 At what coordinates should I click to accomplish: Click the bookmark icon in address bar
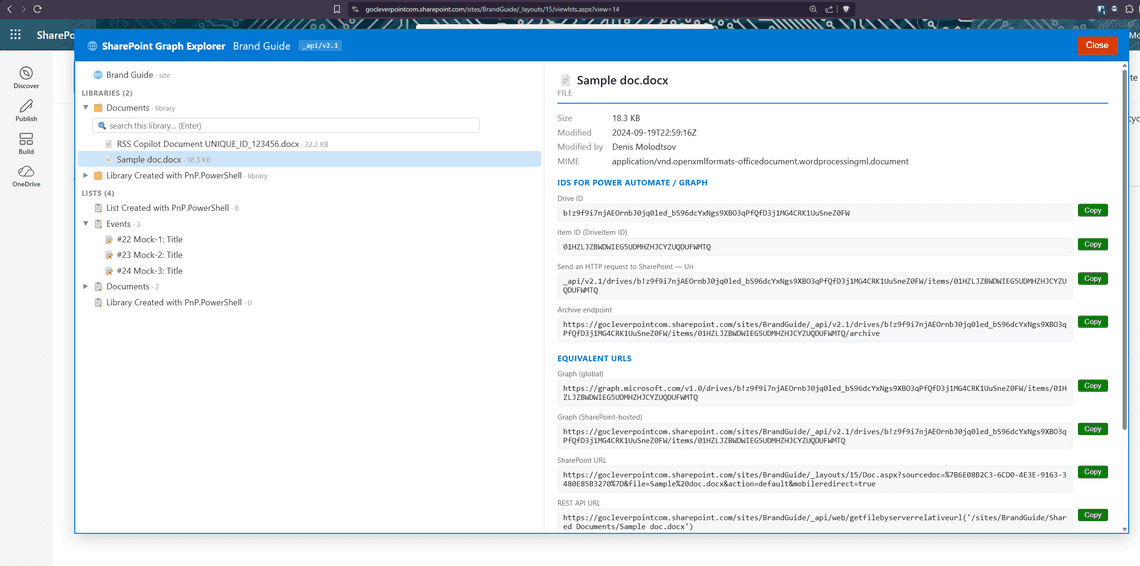click(x=337, y=9)
